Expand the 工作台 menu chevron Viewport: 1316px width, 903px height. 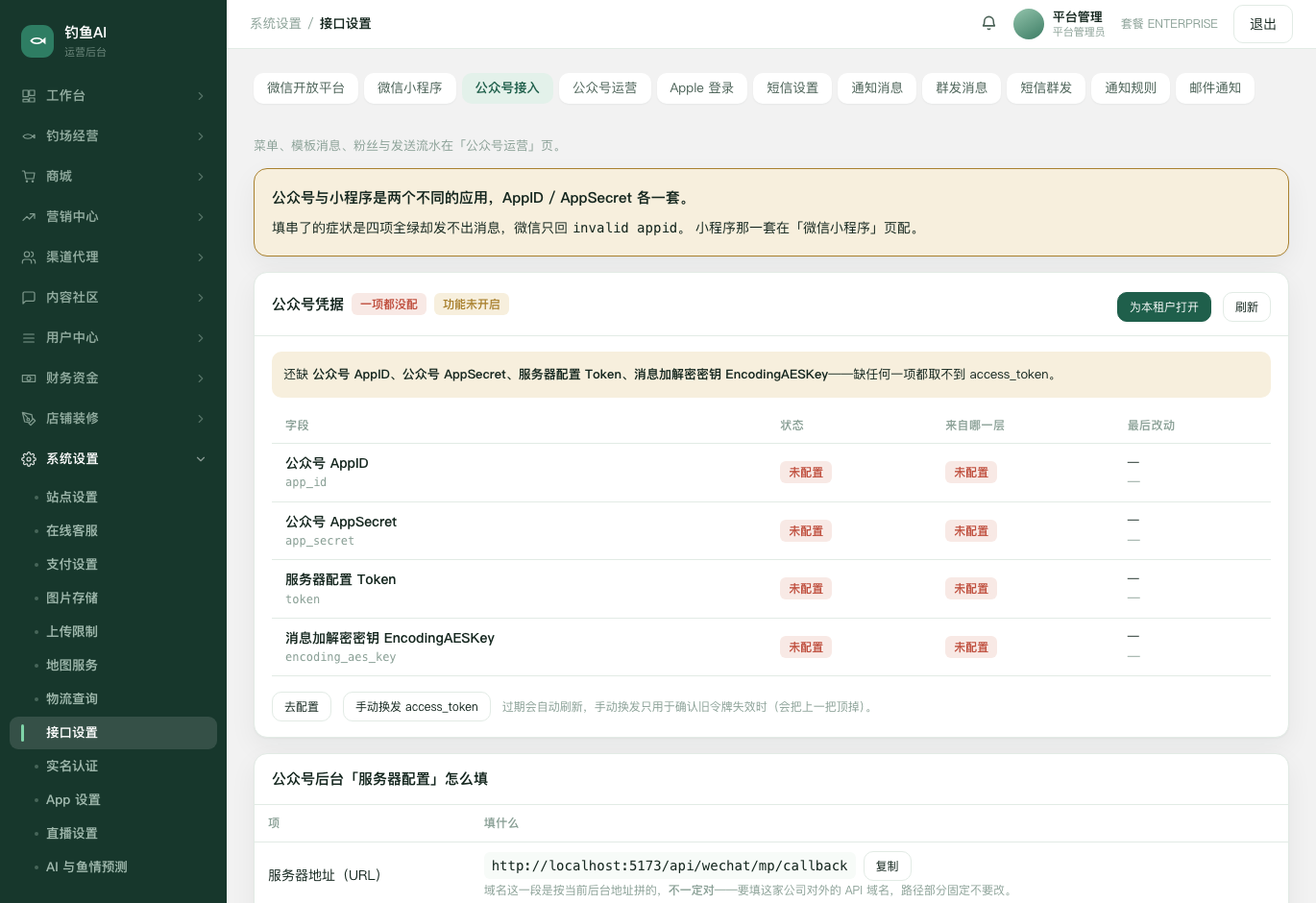click(x=201, y=96)
